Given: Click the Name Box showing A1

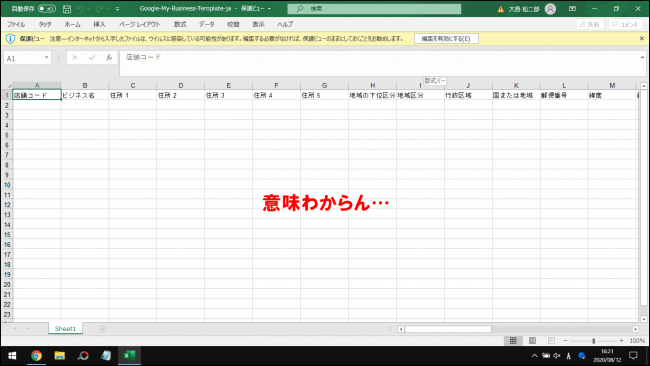Looking at the screenshot, I should pos(23,58).
